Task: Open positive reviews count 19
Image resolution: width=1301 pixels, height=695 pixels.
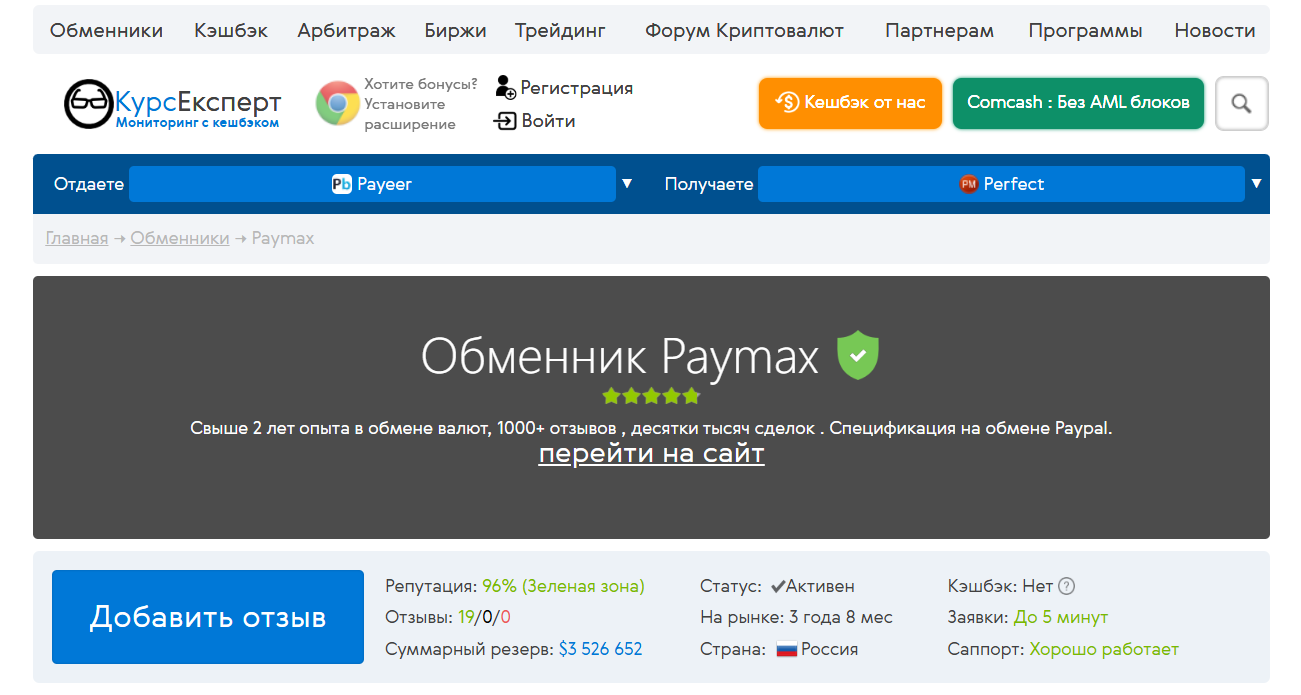Action: tap(466, 617)
